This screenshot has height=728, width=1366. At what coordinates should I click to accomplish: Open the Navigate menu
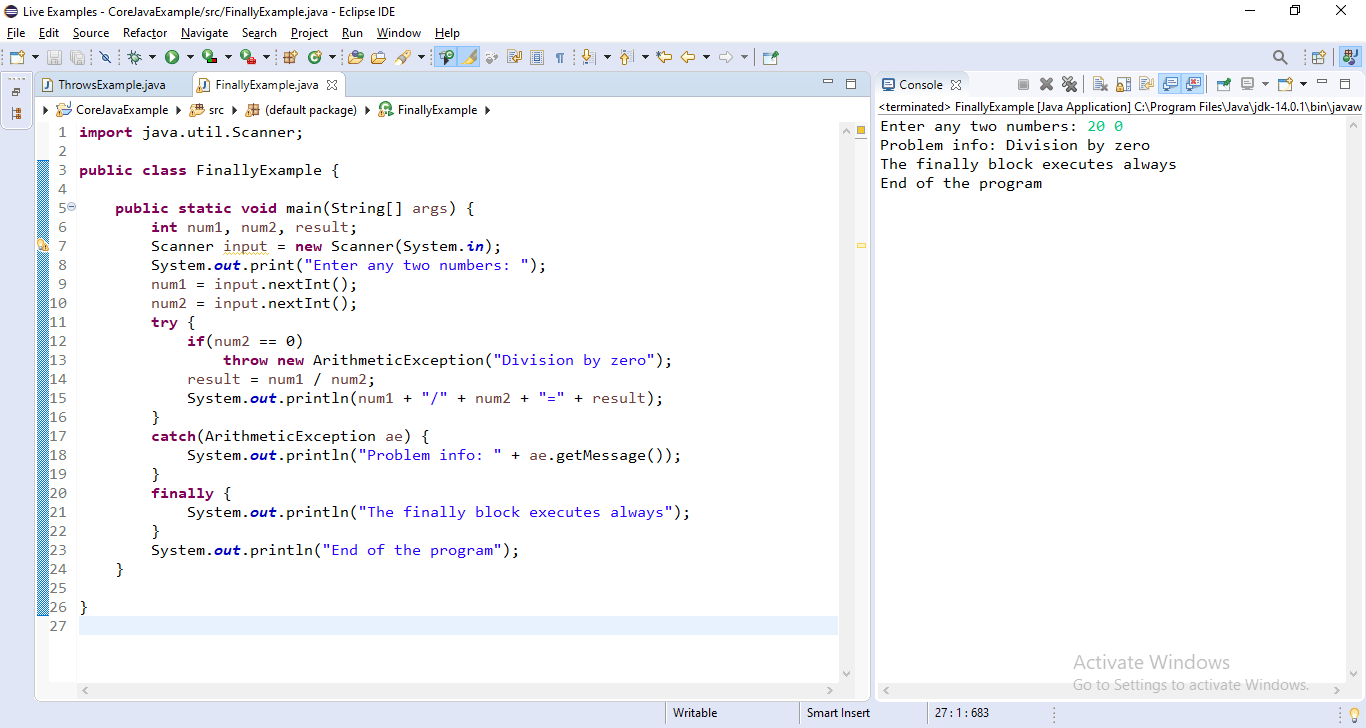click(x=205, y=33)
